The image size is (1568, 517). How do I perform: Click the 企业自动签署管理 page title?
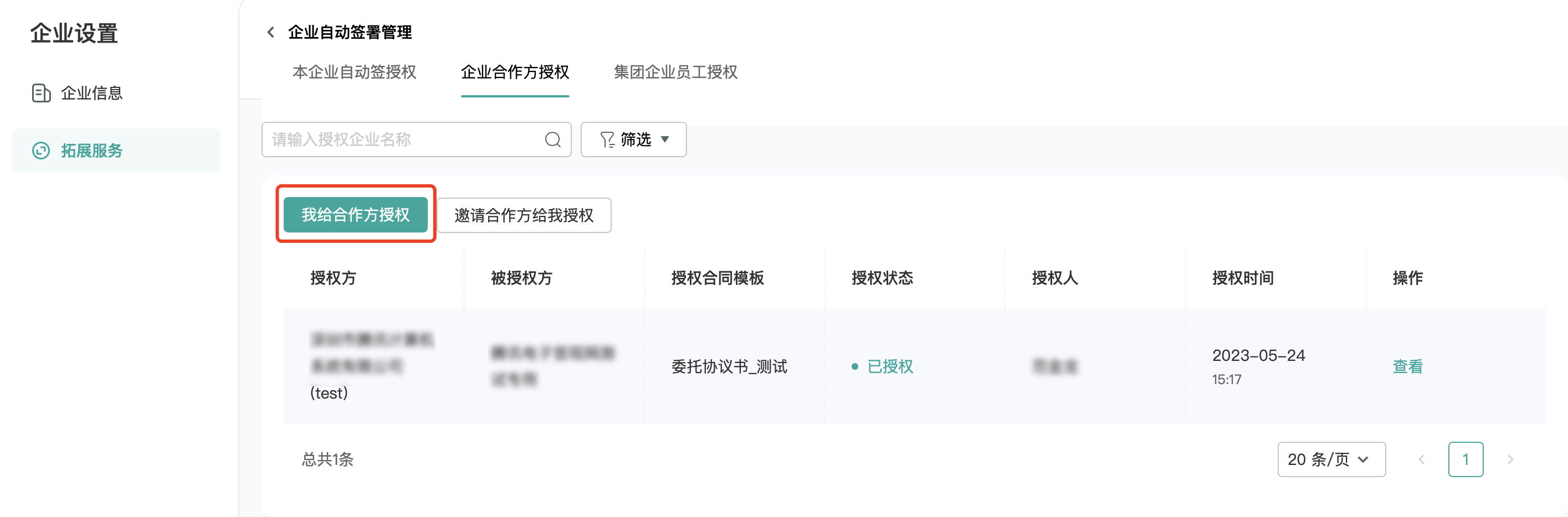(350, 32)
